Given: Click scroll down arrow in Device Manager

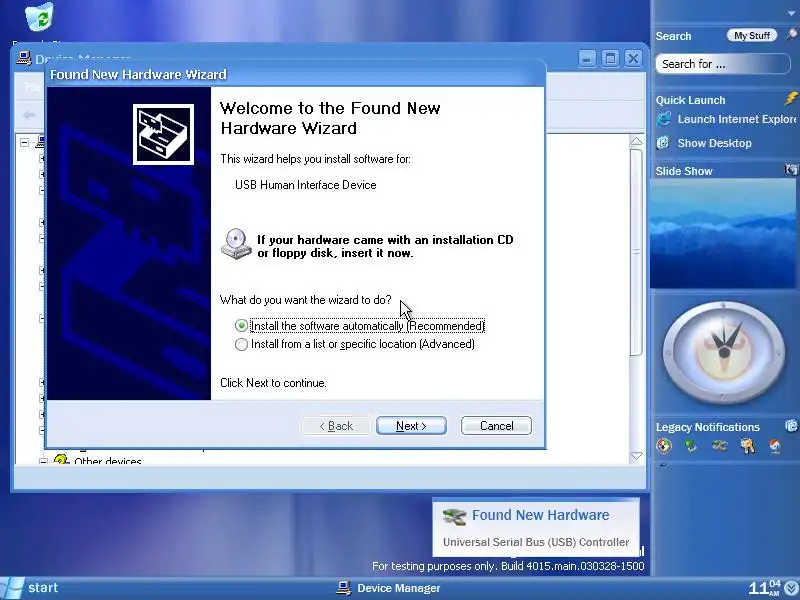Looking at the screenshot, I should pos(636,456).
